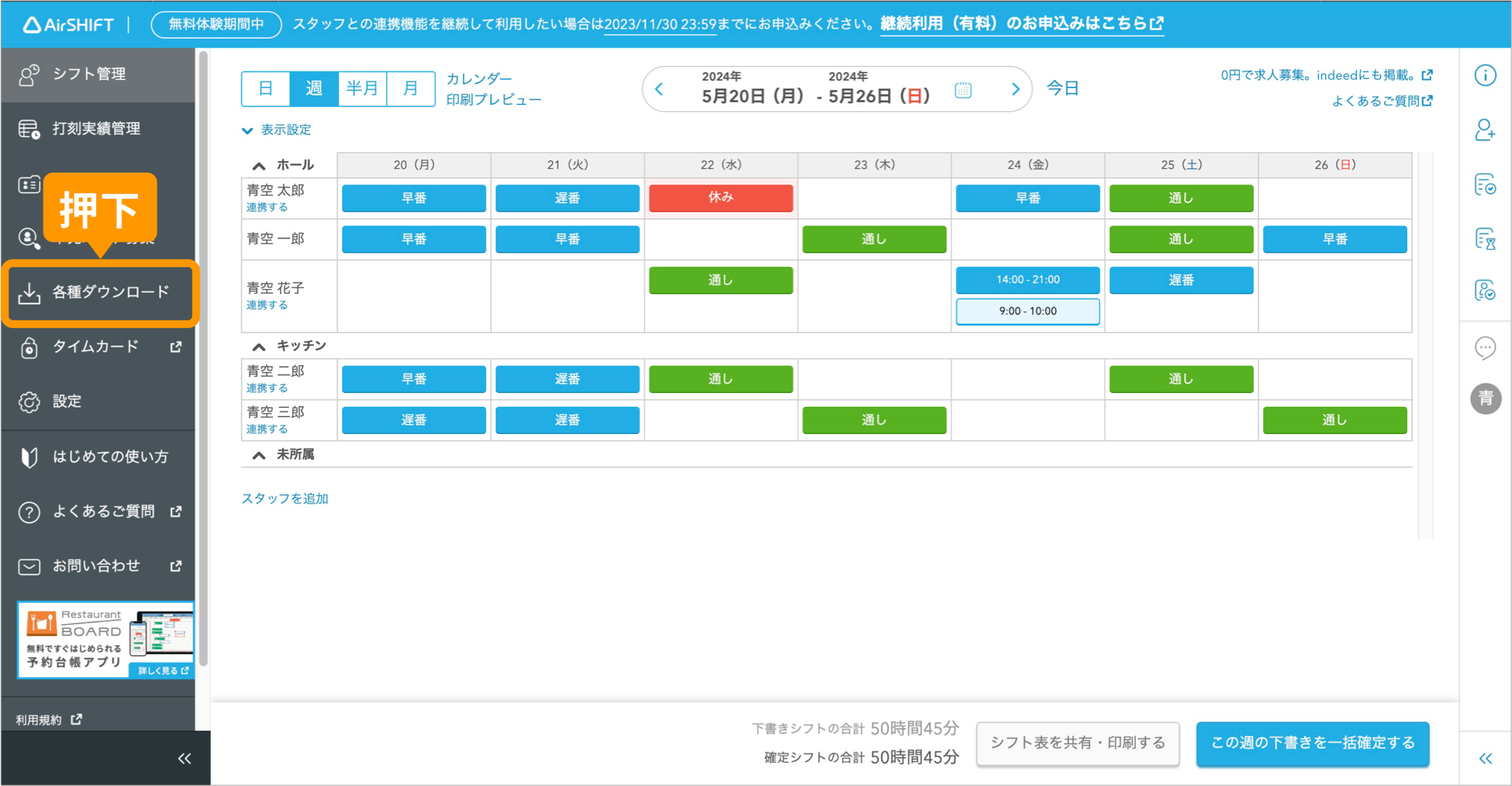Click スタッフを追加 link

click(285, 498)
